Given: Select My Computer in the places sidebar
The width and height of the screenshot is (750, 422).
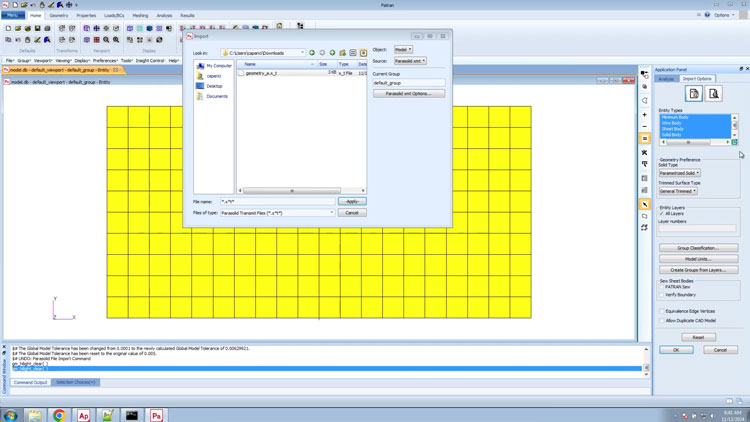Looking at the screenshot, I should pyautogui.click(x=214, y=66).
